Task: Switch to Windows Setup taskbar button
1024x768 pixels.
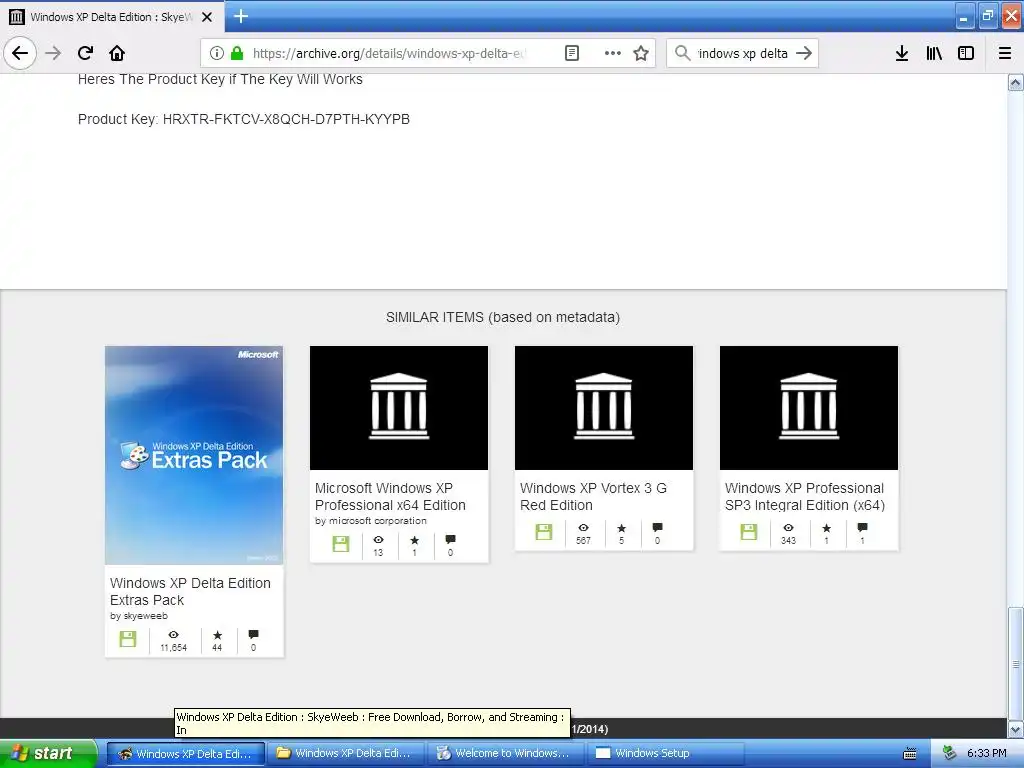Action: [665, 753]
